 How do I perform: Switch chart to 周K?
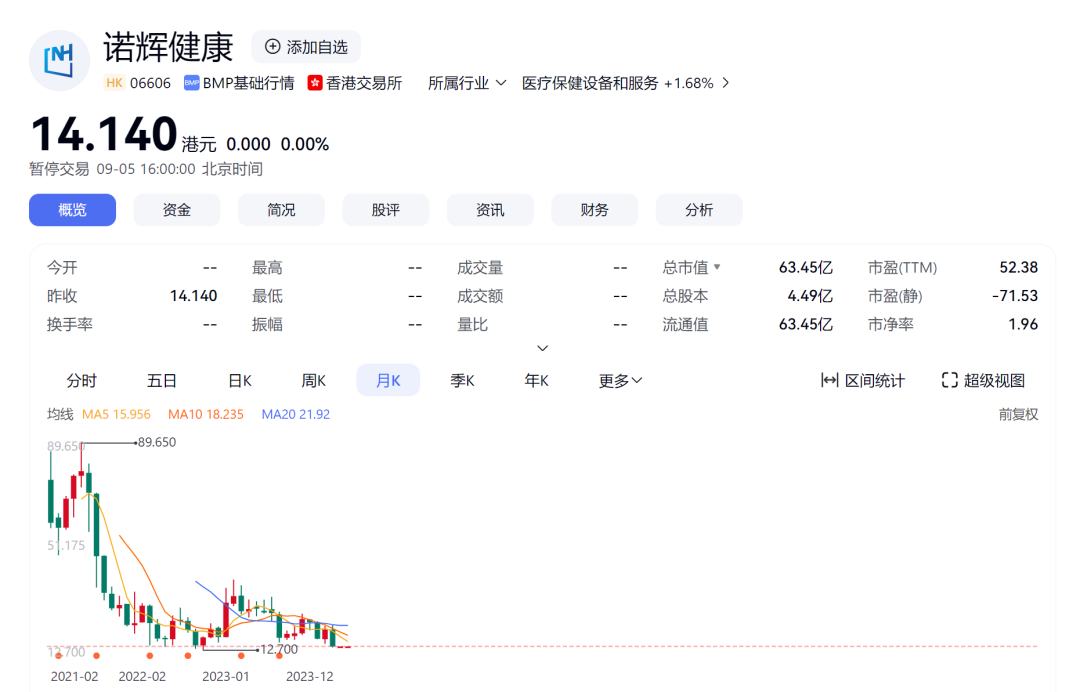313,381
